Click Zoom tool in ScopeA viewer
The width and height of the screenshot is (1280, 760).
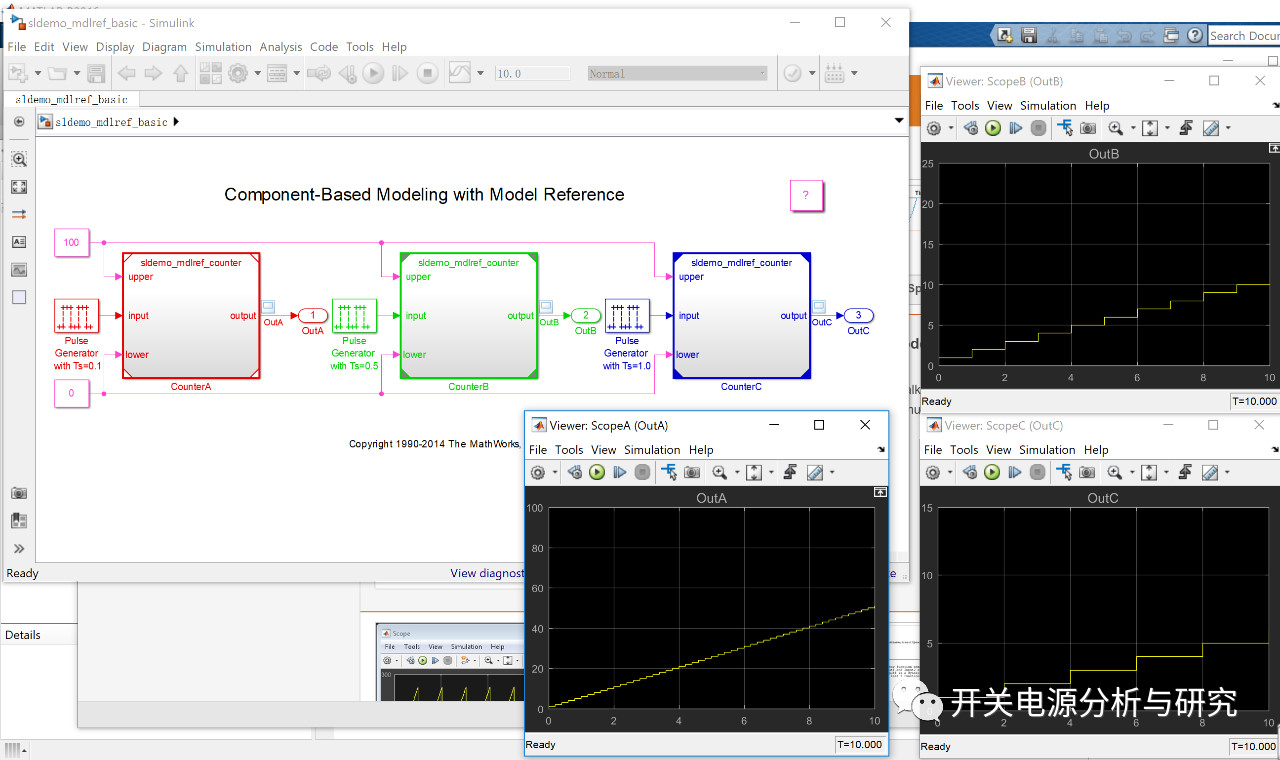pyautogui.click(x=720, y=472)
